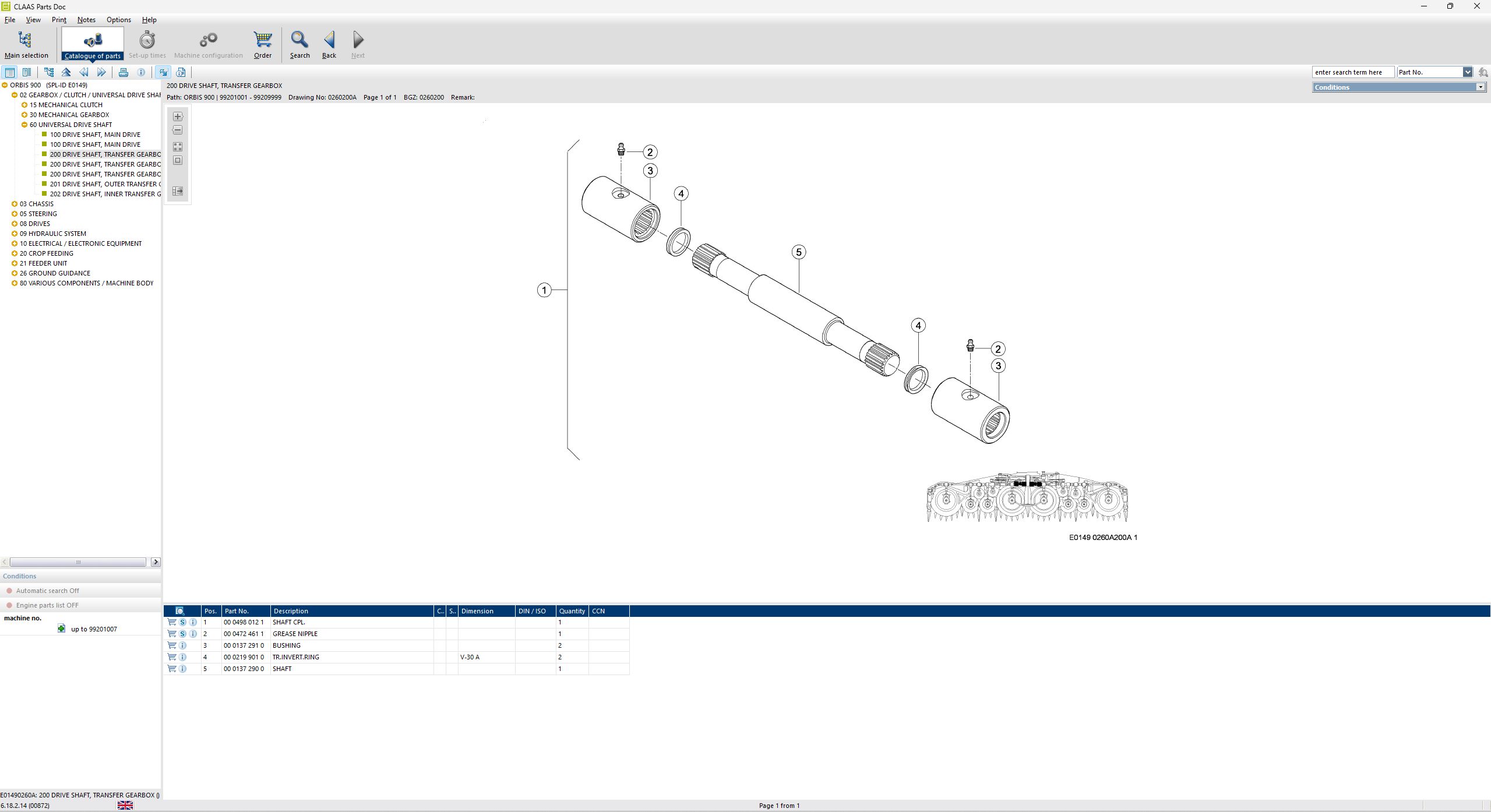Click the S icon beside GREASE NIPPLE

(182, 633)
